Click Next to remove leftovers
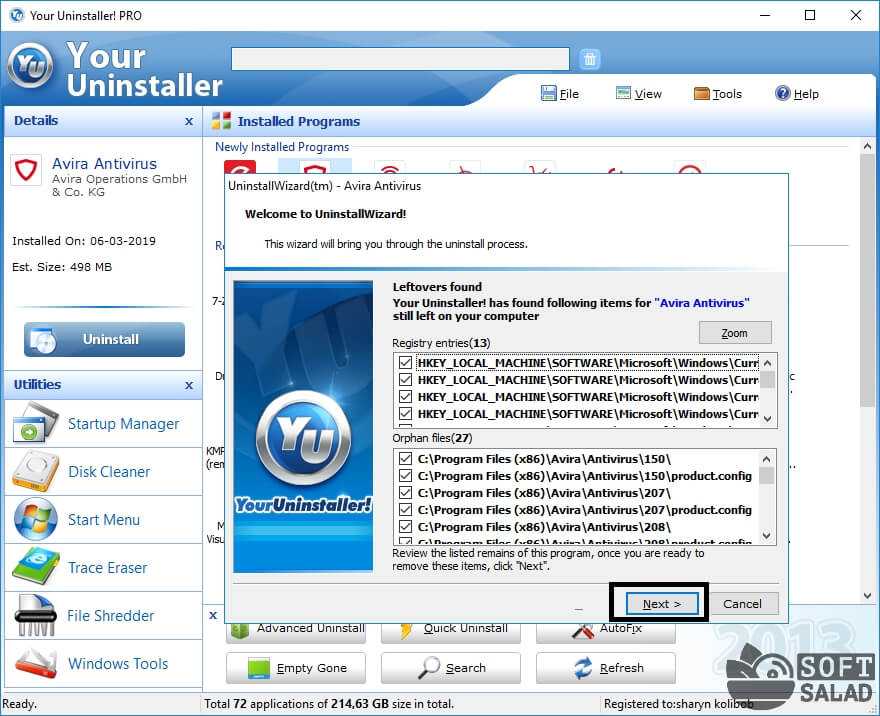The image size is (880, 716). click(x=661, y=604)
